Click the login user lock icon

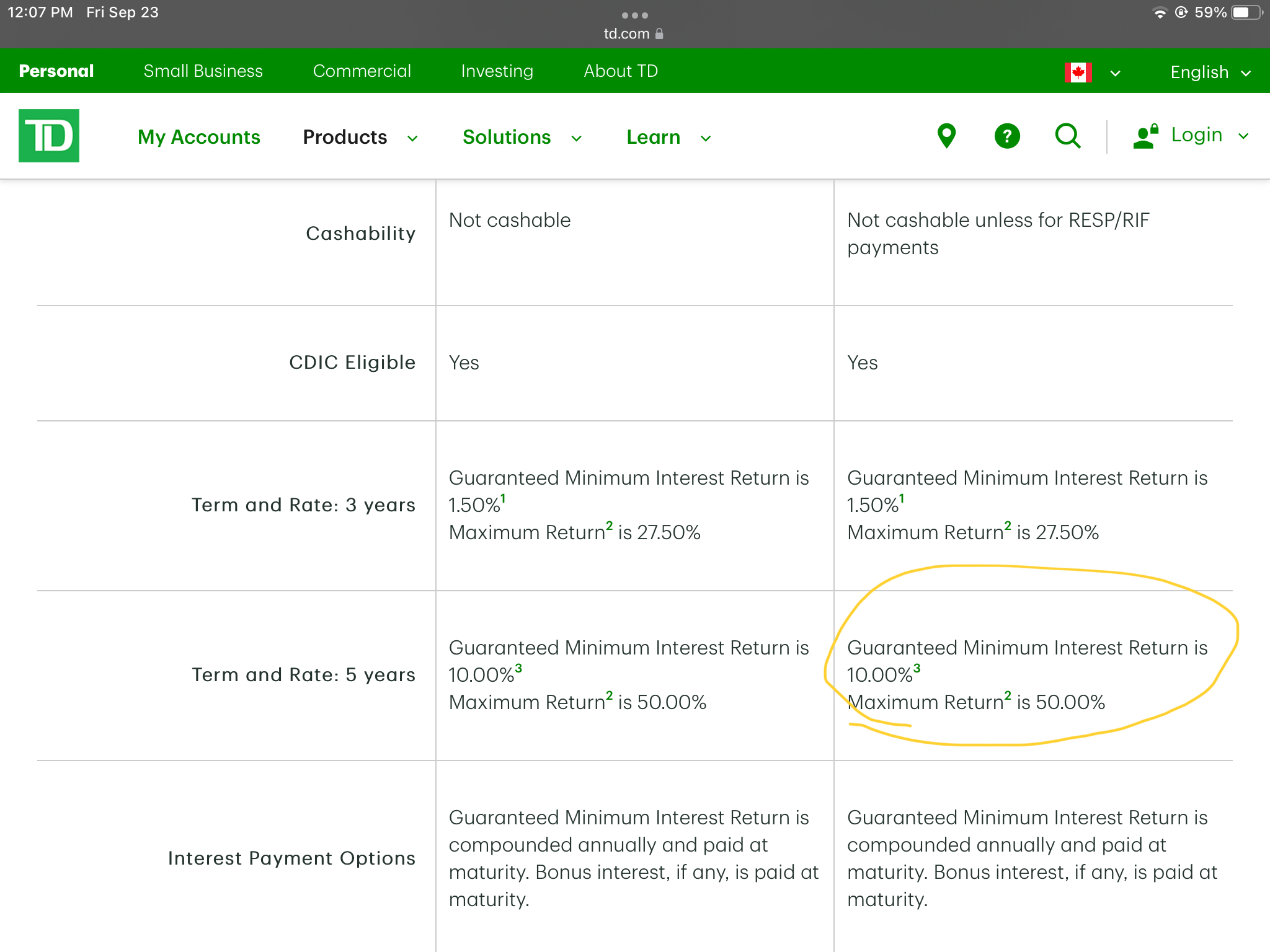click(1145, 136)
